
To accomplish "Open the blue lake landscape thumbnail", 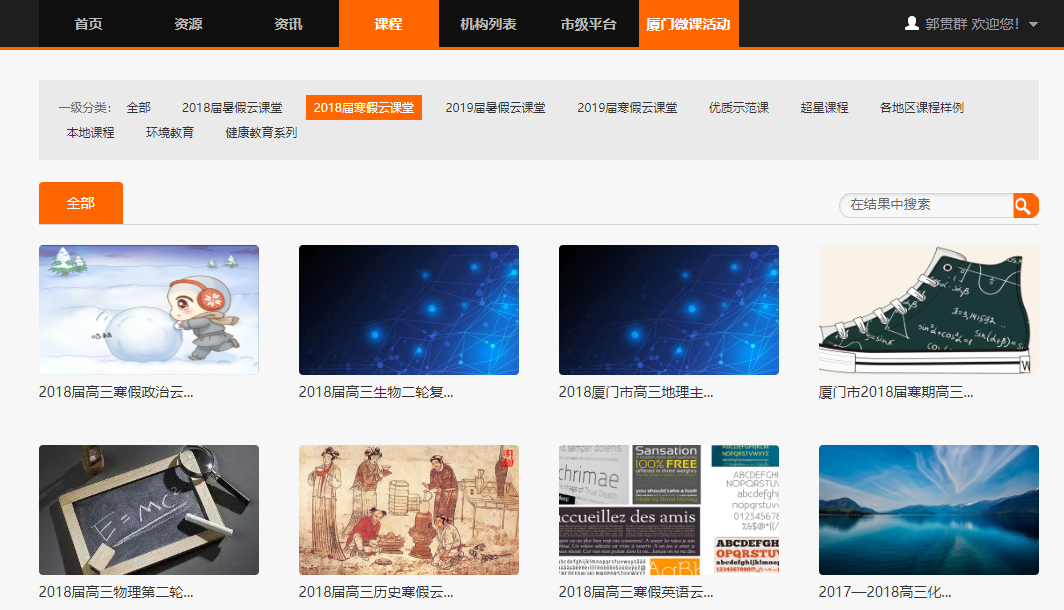I will (928, 510).
